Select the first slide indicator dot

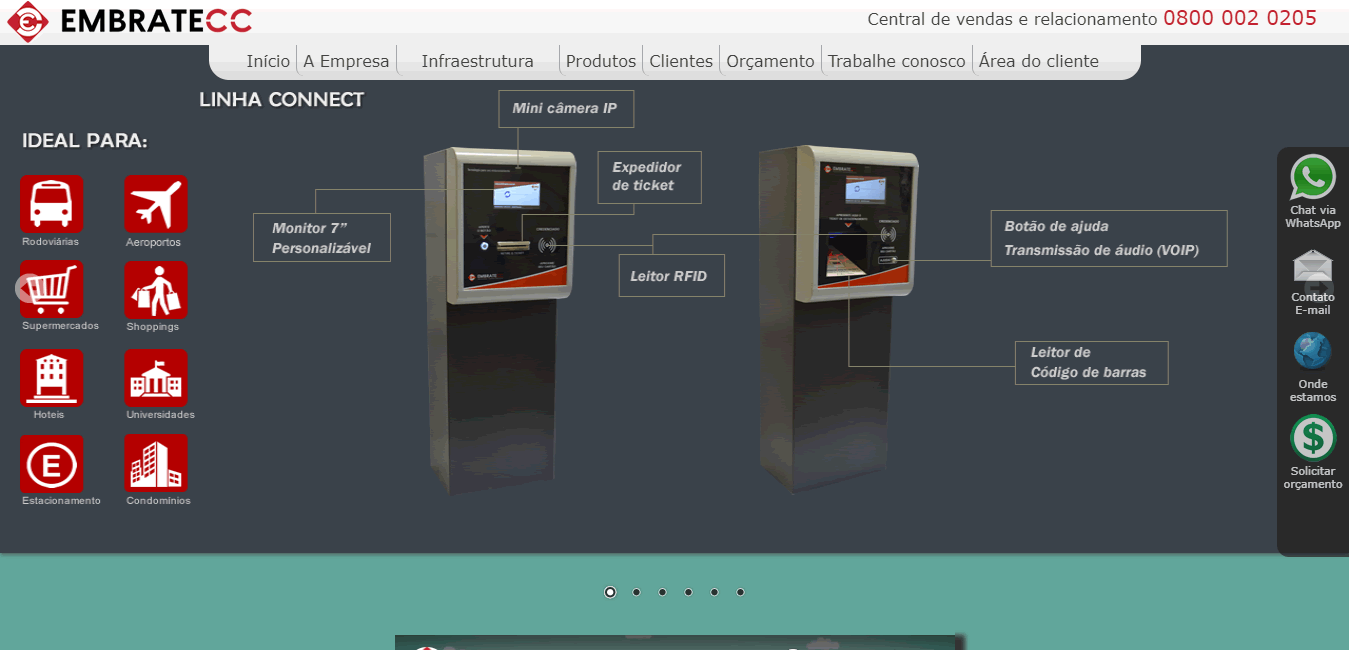click(610, 592)
